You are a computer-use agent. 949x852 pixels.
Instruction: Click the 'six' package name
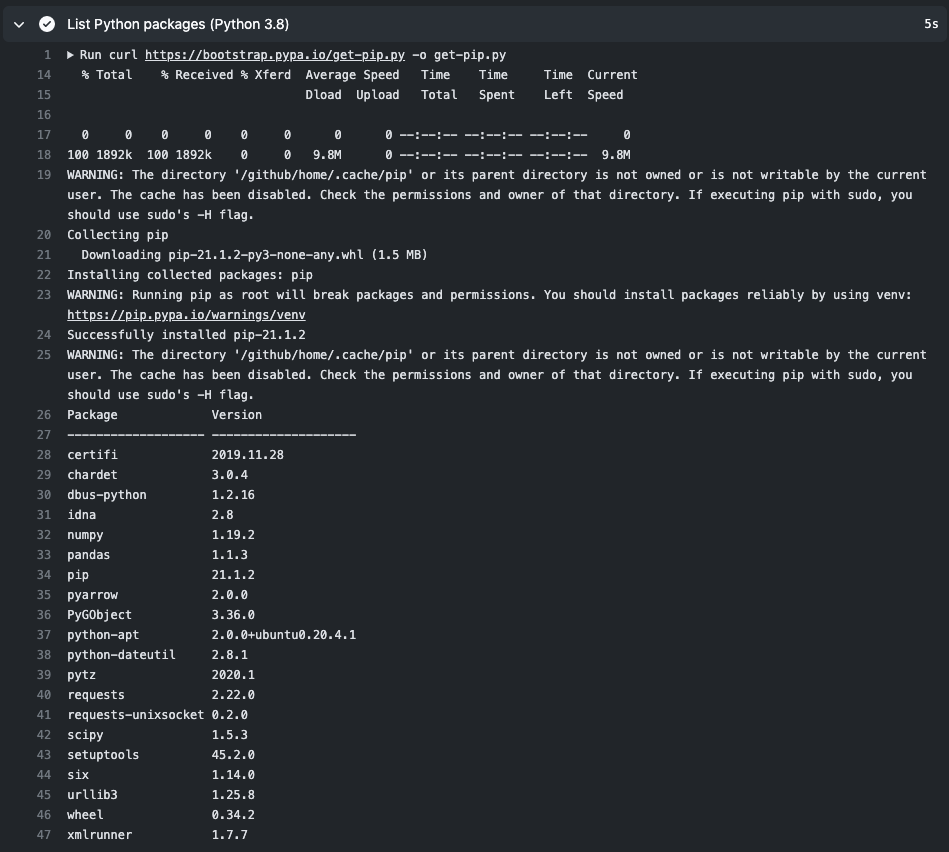[78, 775]
